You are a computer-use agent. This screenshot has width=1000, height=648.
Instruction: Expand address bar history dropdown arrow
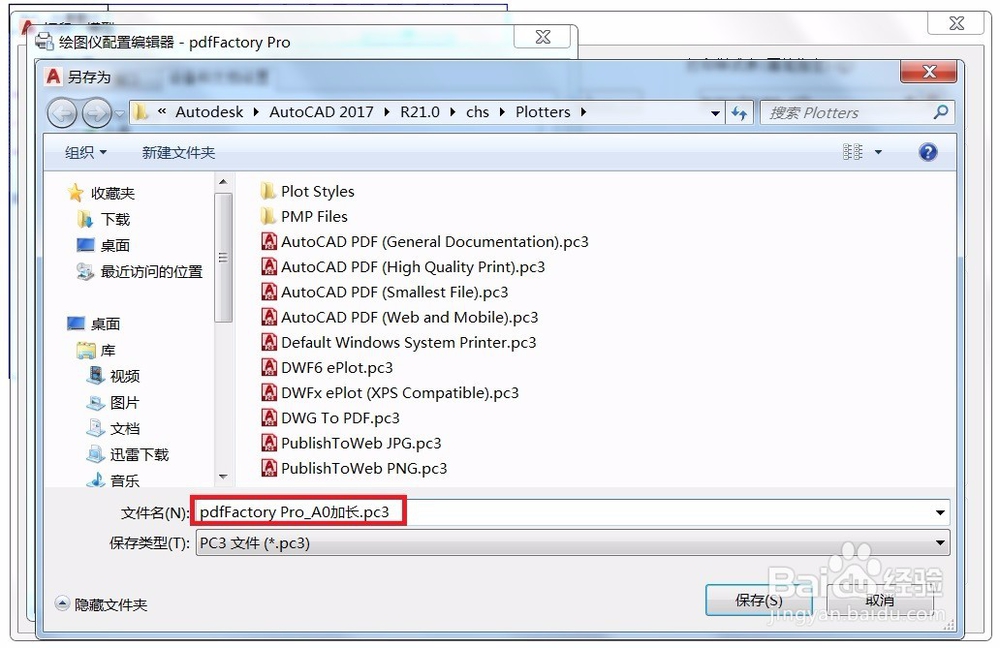(716, 114)
